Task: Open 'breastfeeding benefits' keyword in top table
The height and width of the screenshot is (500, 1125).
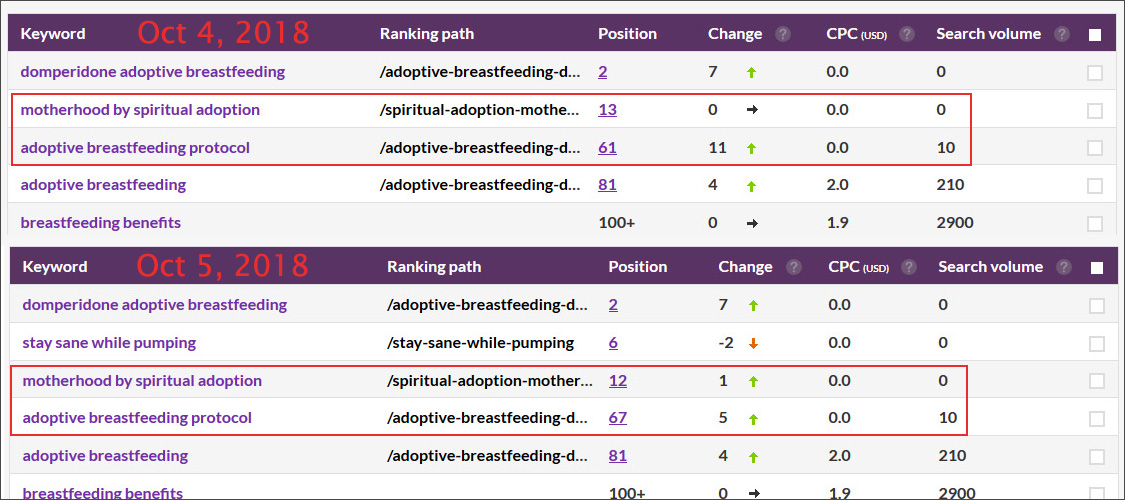Action: point(100,222)
